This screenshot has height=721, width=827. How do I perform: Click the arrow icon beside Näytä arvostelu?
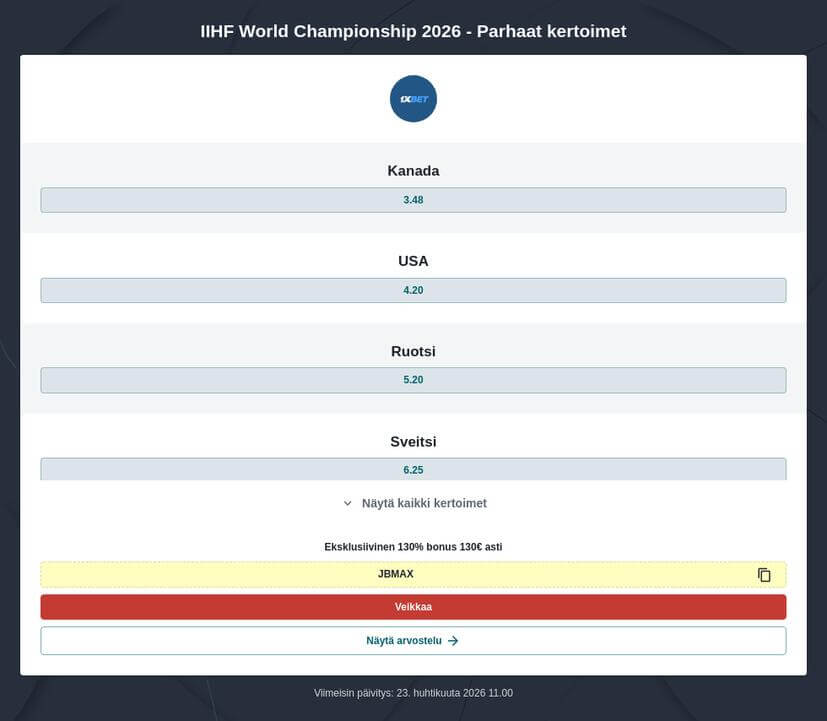(453, 641)
